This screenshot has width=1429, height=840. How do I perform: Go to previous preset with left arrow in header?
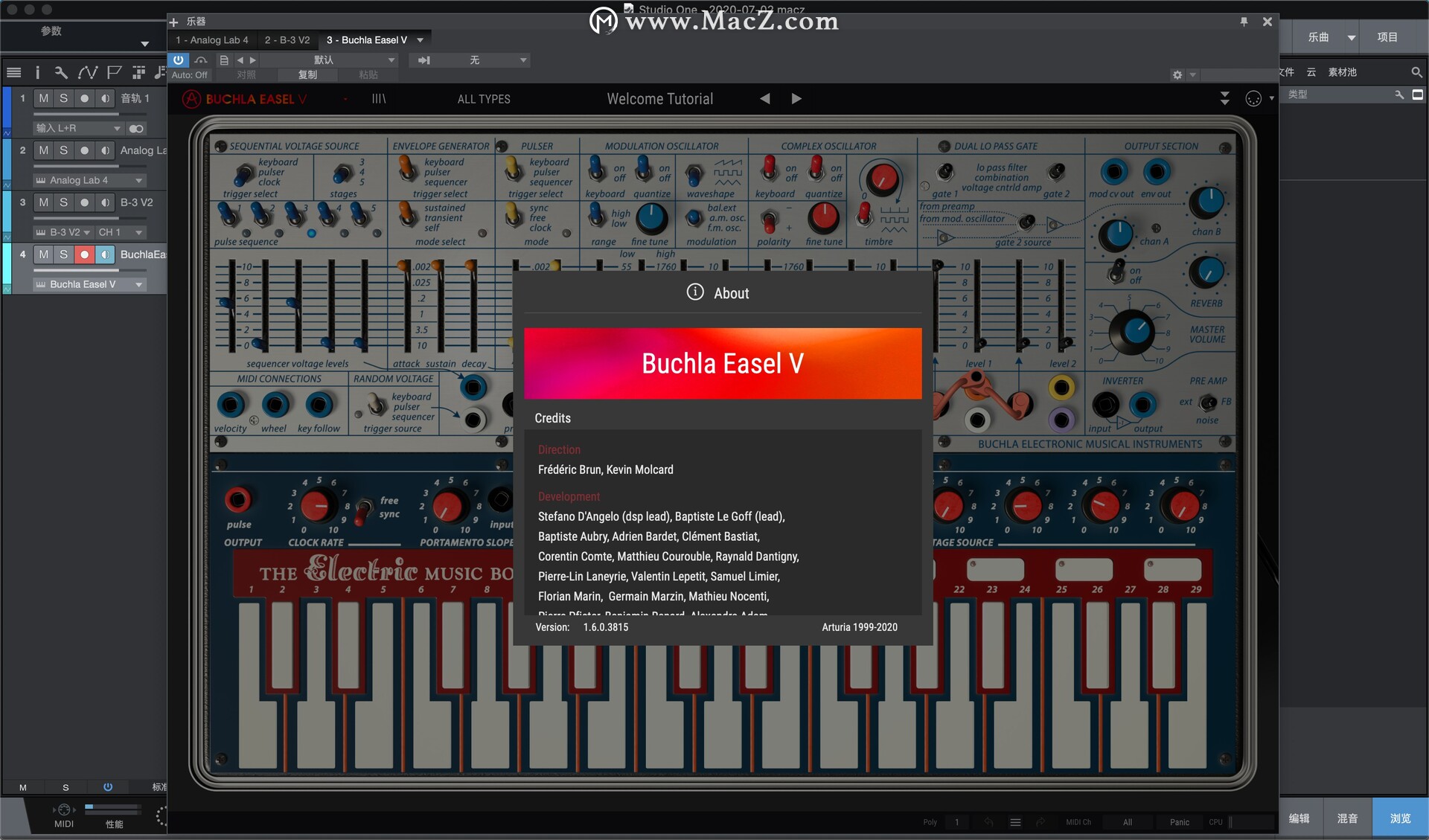click(240, 60)
